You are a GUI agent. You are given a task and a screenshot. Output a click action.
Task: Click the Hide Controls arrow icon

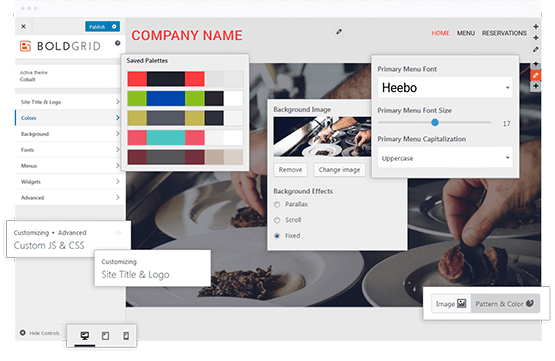coord(23,333)
